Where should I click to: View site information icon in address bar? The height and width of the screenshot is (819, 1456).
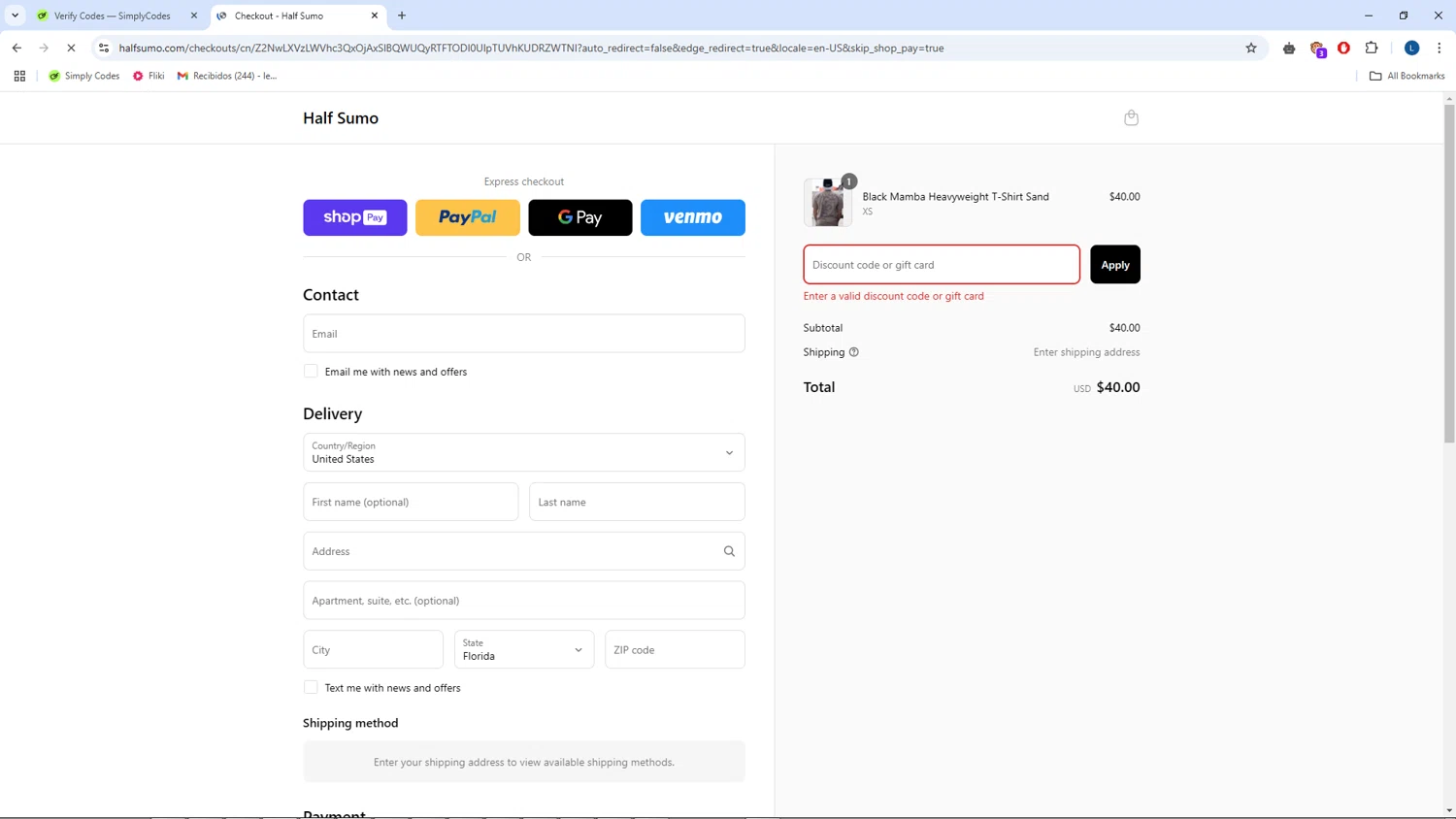pyautogui.click(x=104, y=48)
